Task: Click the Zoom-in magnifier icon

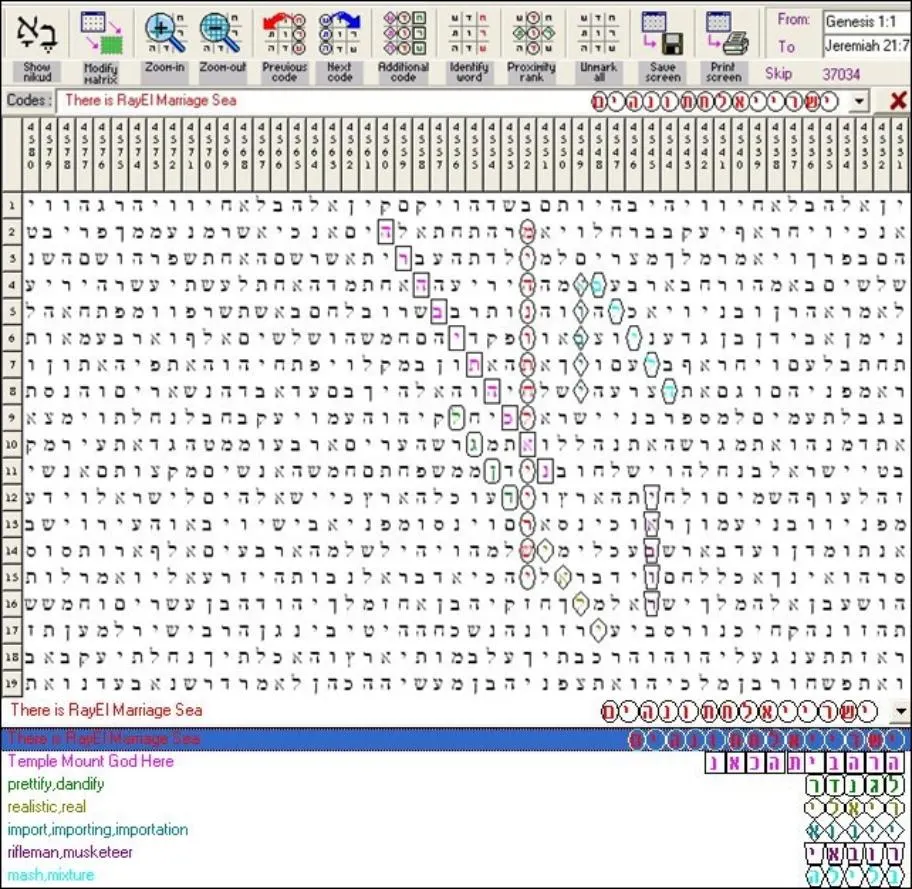Action: click(165, 33)
